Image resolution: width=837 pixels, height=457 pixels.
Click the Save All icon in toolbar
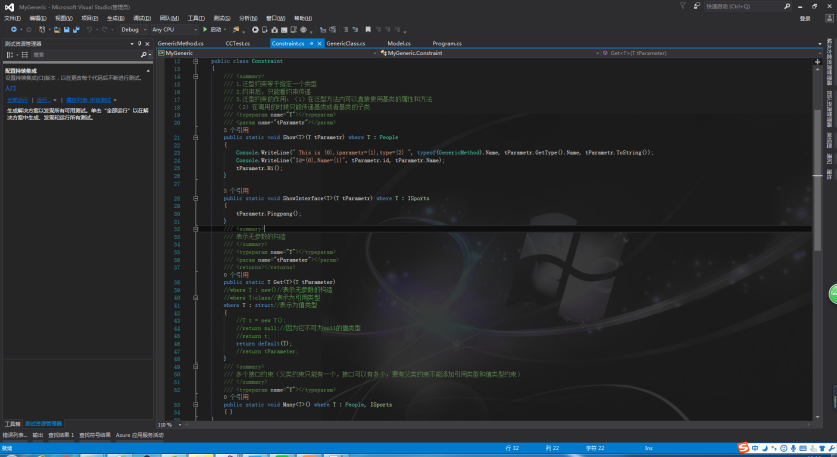(74, 29)
